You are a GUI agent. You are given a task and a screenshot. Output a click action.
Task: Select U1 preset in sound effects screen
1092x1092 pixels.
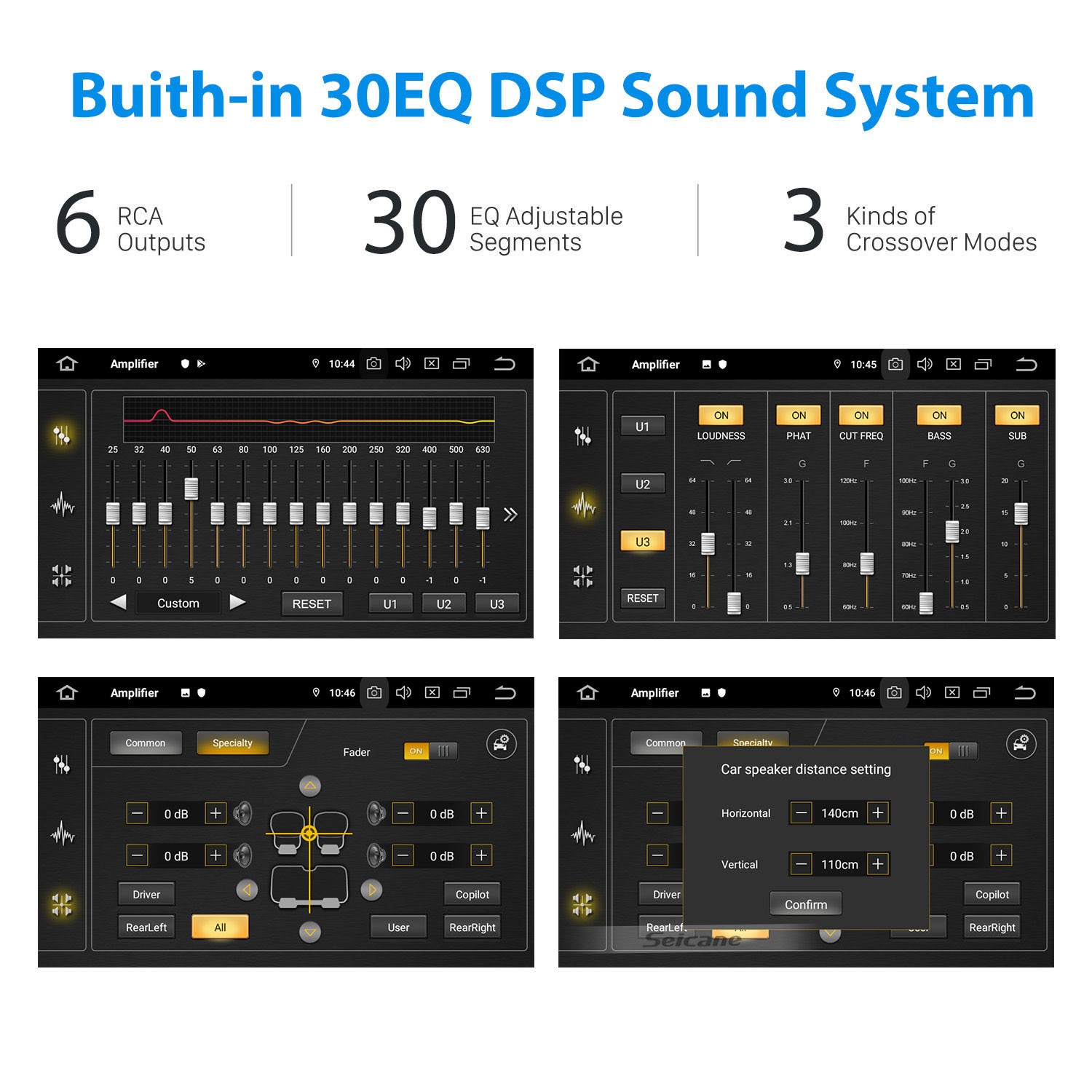pos(642,427)
